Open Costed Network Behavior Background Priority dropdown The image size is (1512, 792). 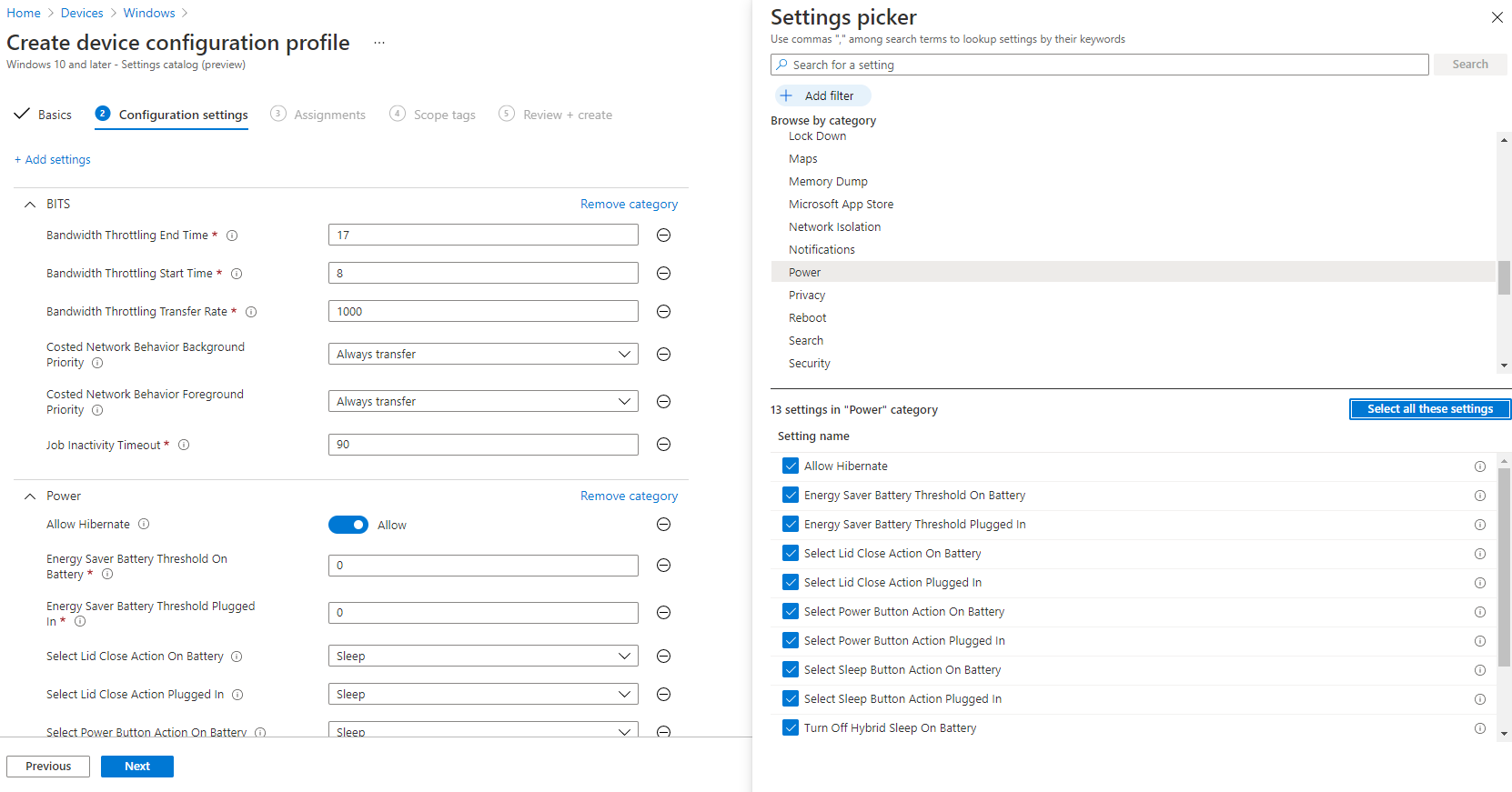483,355
